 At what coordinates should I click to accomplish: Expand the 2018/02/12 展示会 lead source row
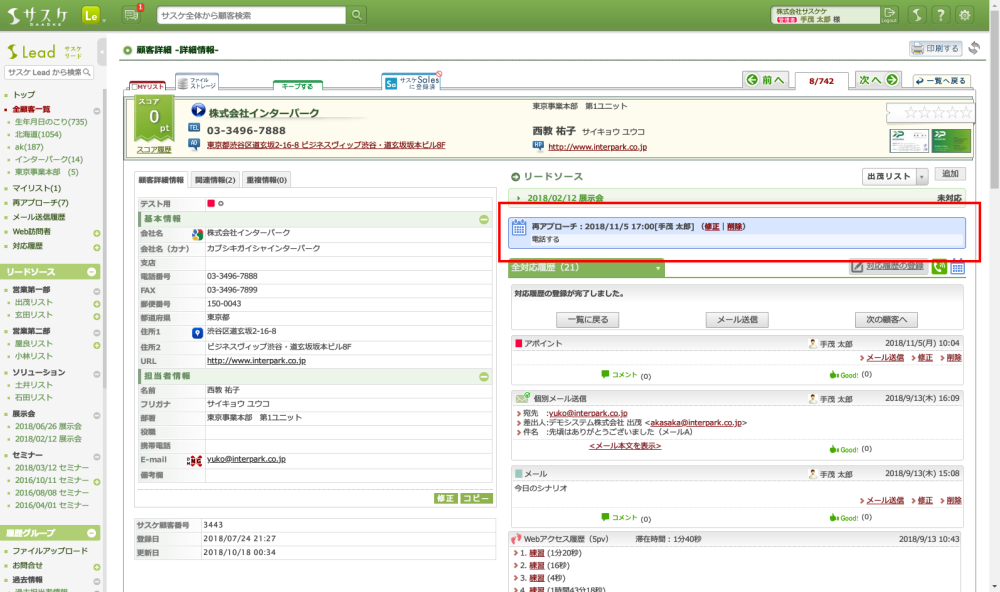(518, 198)
